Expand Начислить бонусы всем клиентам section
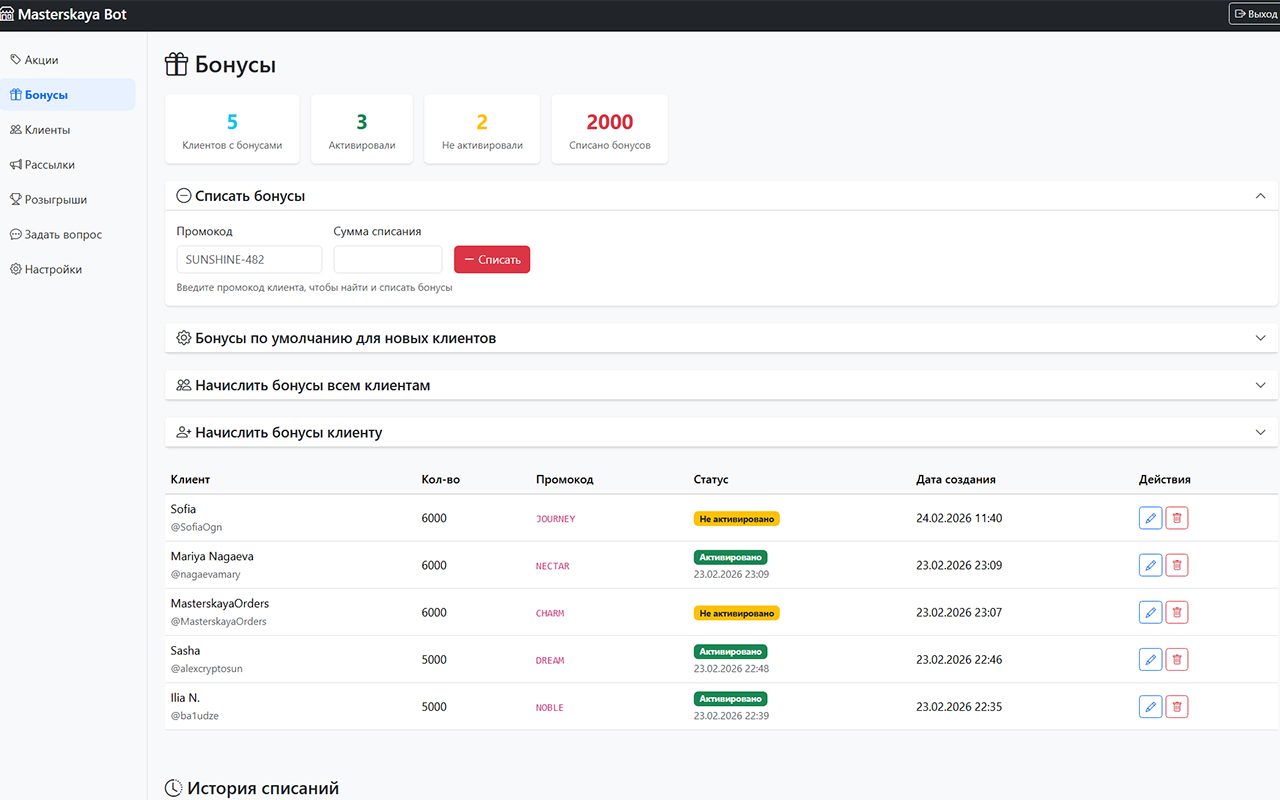 tap(1260, 385)
